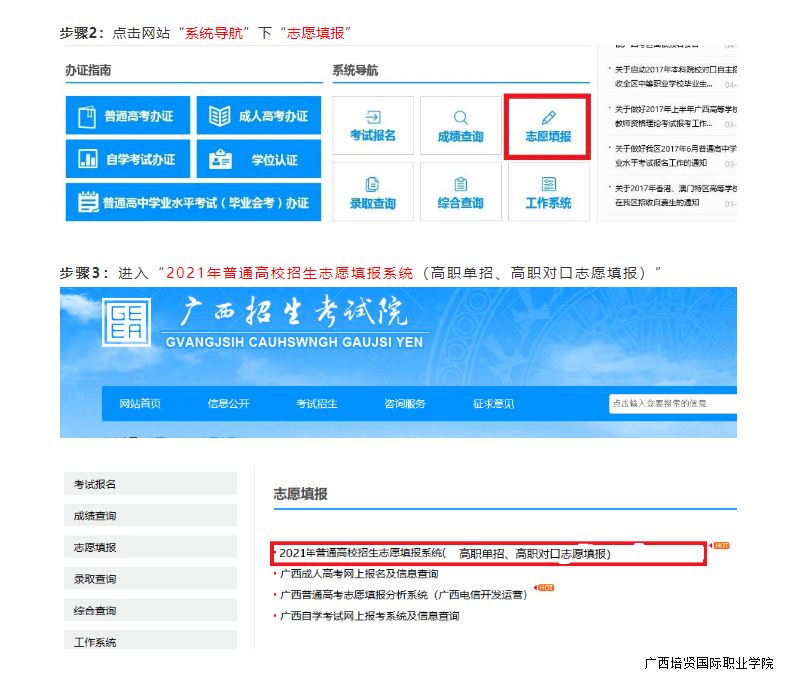Click 广西自学考试网上报考系统 link

pos(369,615)
